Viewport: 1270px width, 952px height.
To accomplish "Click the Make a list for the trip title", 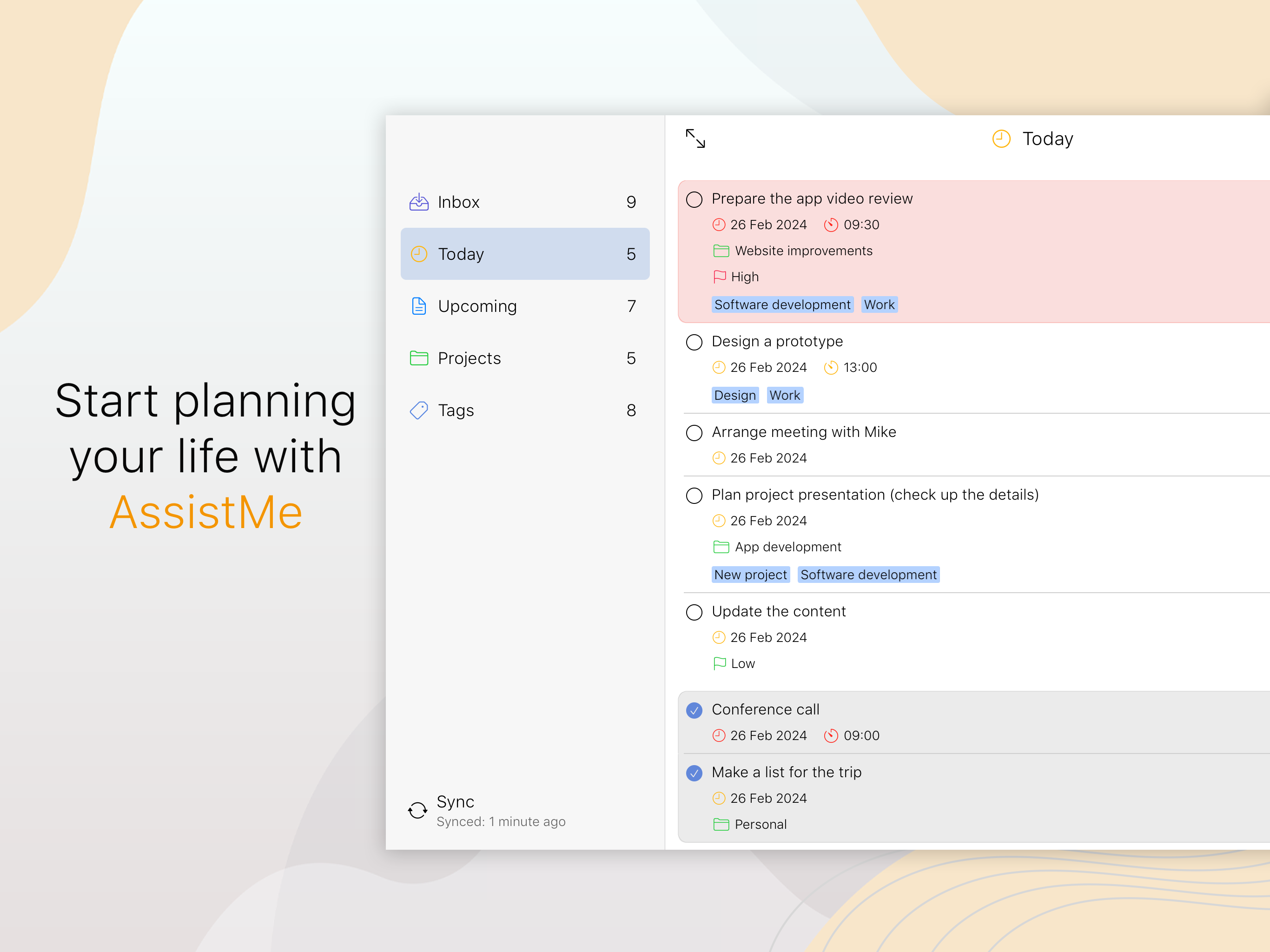I will pyautogui.click(x=787, y=772).
